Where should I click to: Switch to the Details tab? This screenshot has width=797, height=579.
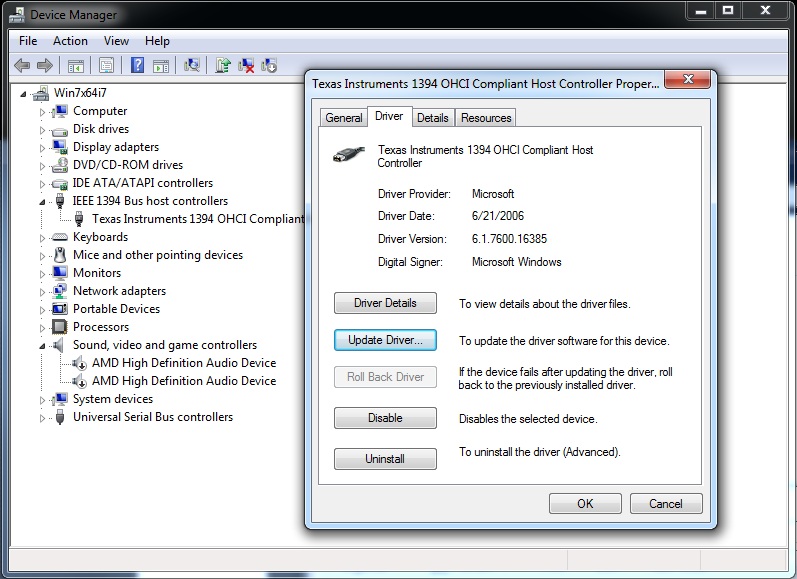pos(433,118)
